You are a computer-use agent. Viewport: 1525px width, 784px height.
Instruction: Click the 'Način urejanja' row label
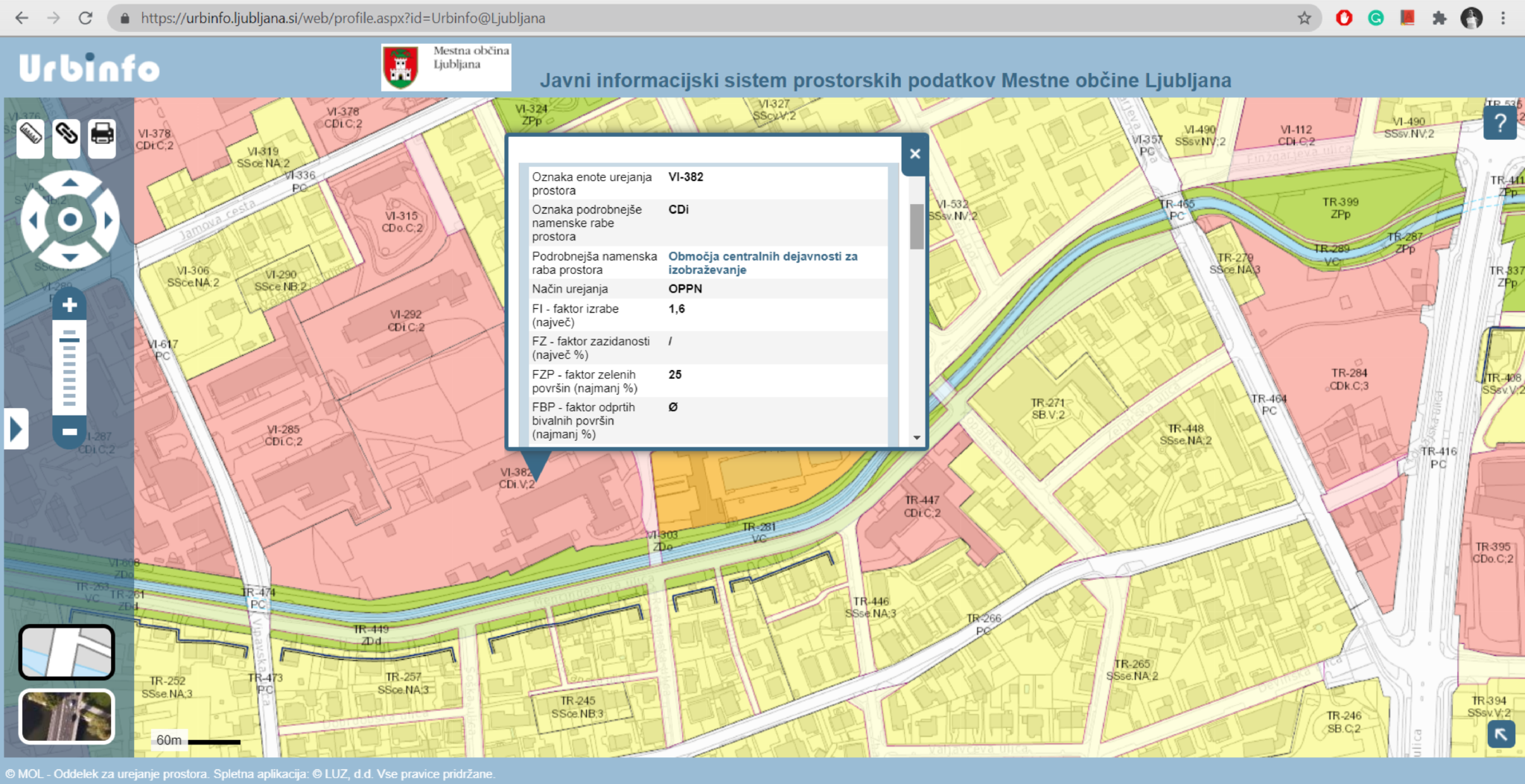click(570, 289)
